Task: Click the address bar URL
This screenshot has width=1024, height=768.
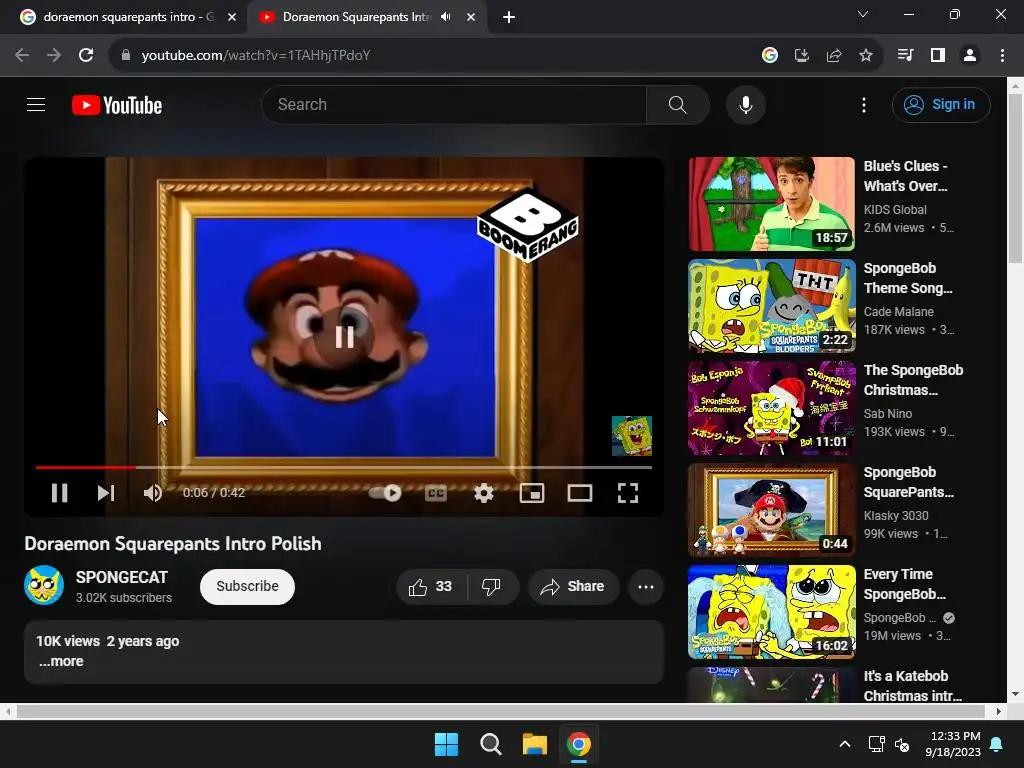Action: click(256, 56)
